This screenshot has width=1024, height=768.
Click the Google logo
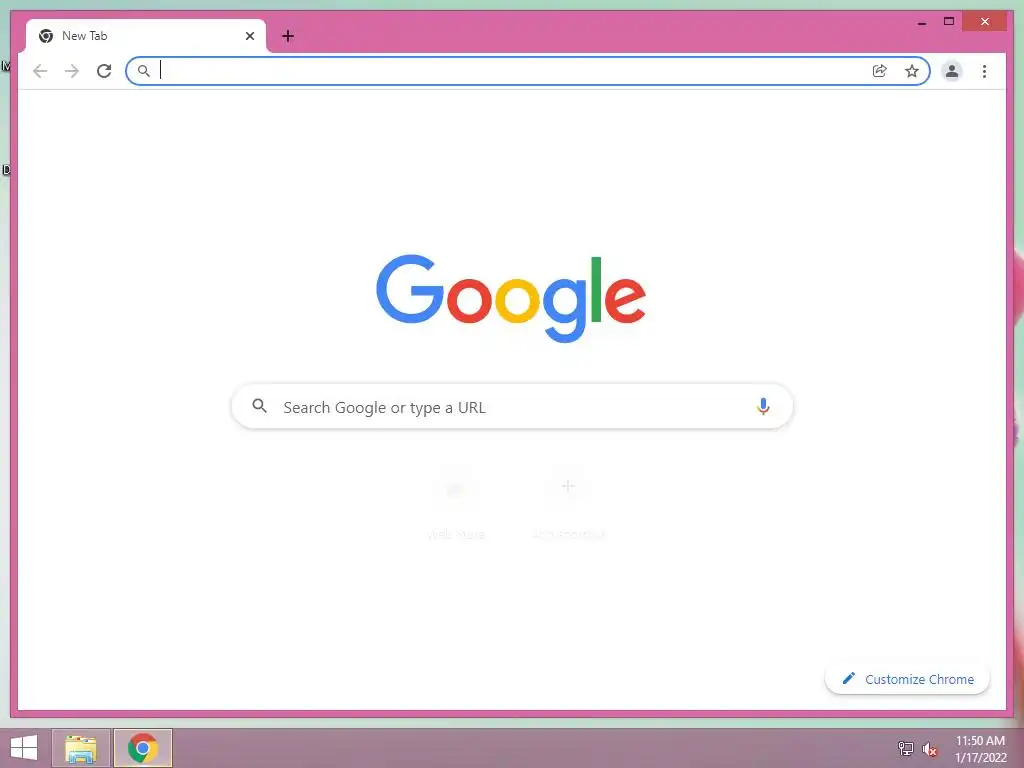point(511,298)
